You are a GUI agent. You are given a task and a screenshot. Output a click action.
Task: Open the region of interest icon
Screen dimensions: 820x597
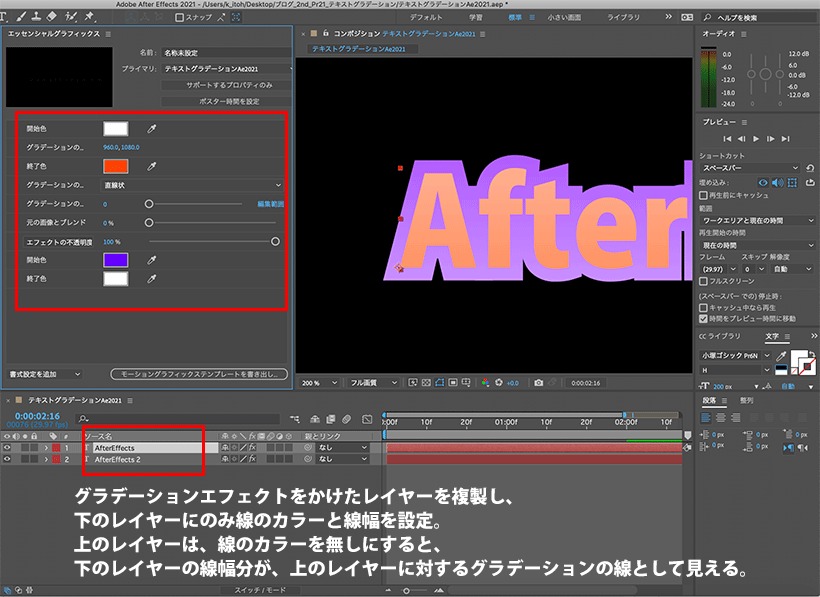tap(453, 383)
